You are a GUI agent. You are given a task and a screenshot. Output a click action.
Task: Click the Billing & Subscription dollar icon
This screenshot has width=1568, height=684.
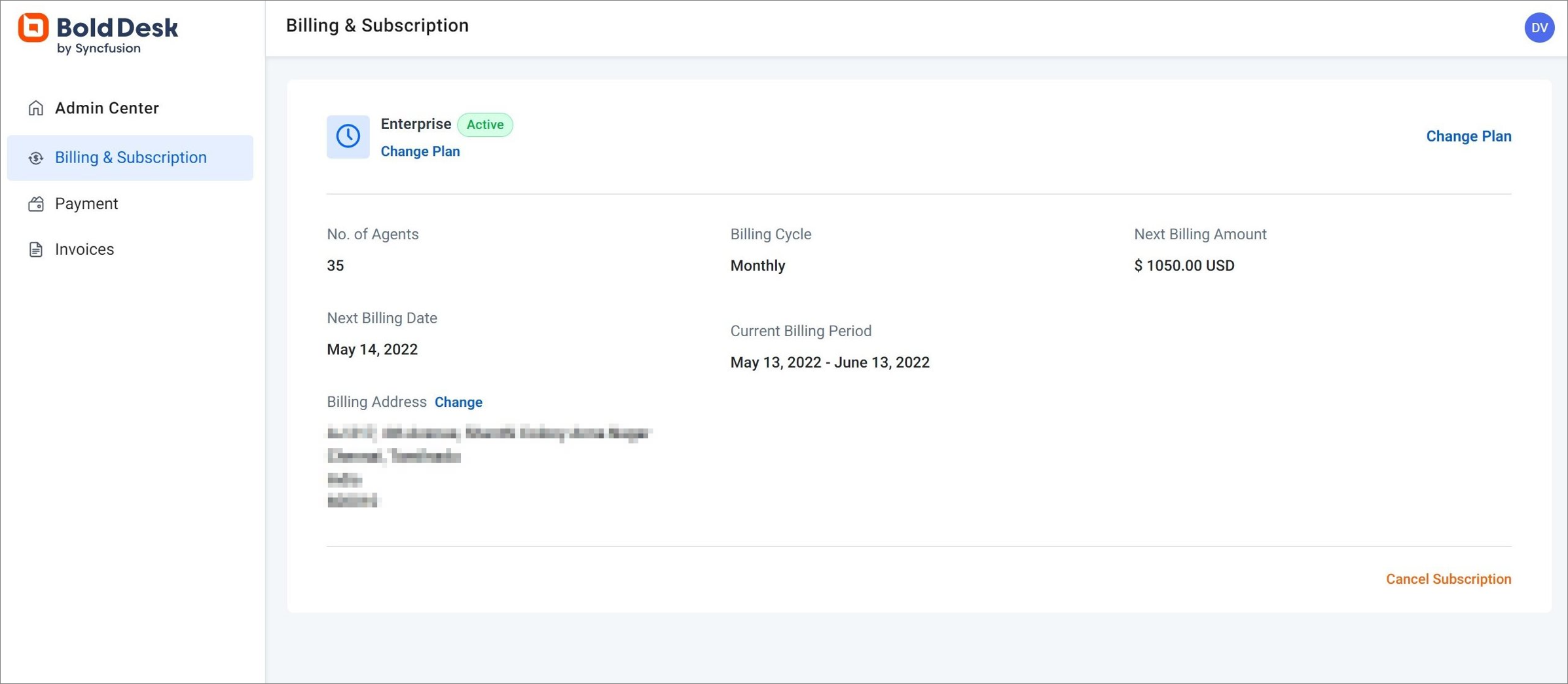36,158
